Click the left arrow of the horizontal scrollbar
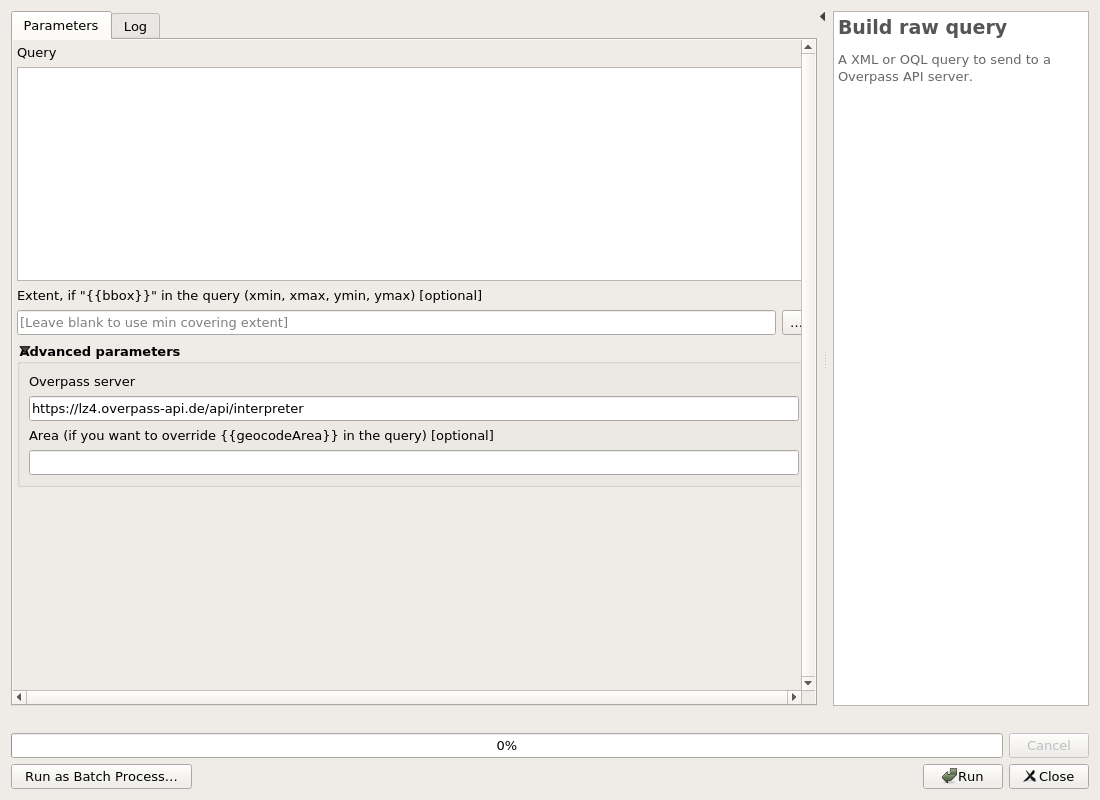 tap(18, 697)
